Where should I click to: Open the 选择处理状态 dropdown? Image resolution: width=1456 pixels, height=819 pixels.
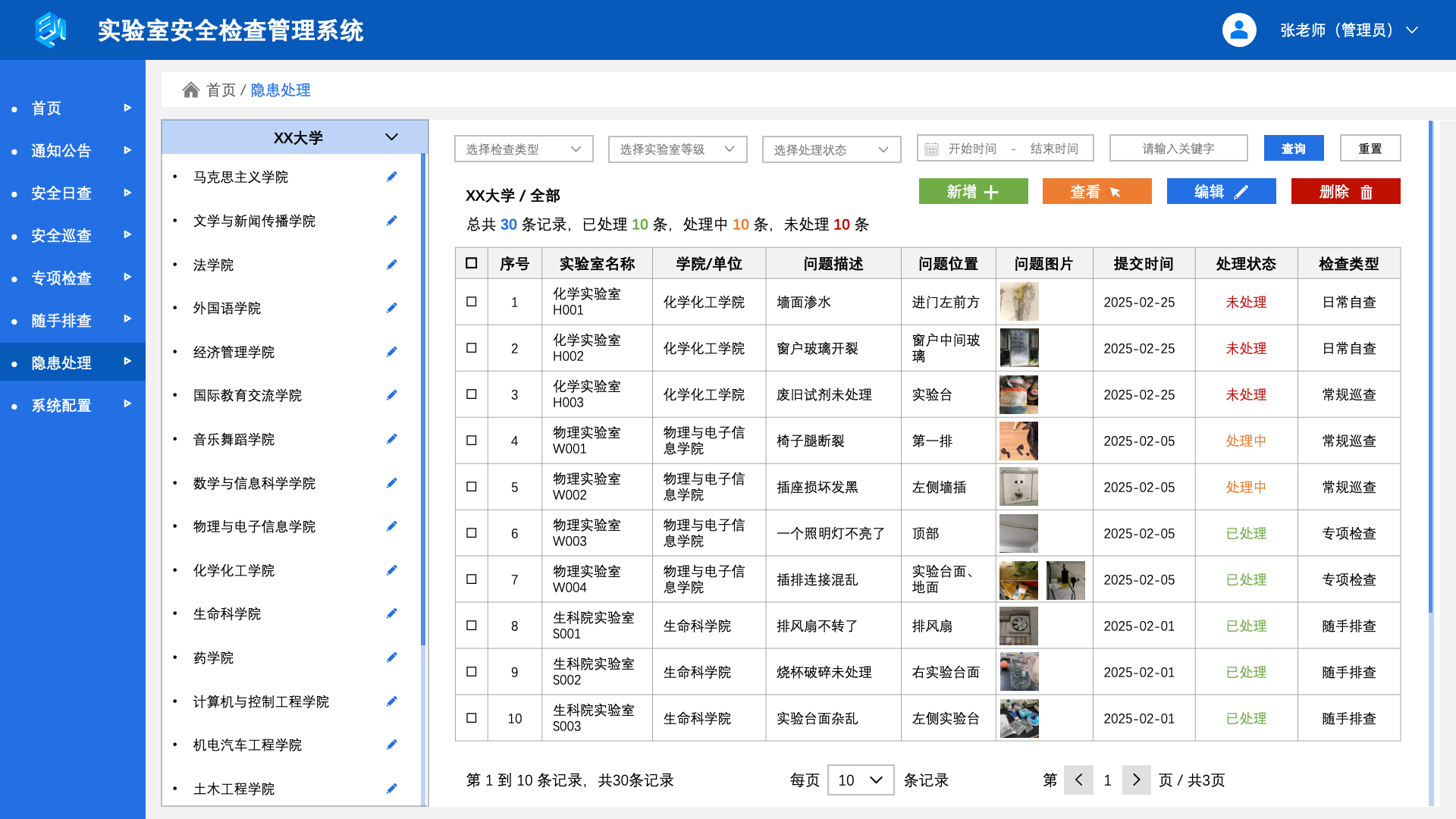click(x=831, y=149)
